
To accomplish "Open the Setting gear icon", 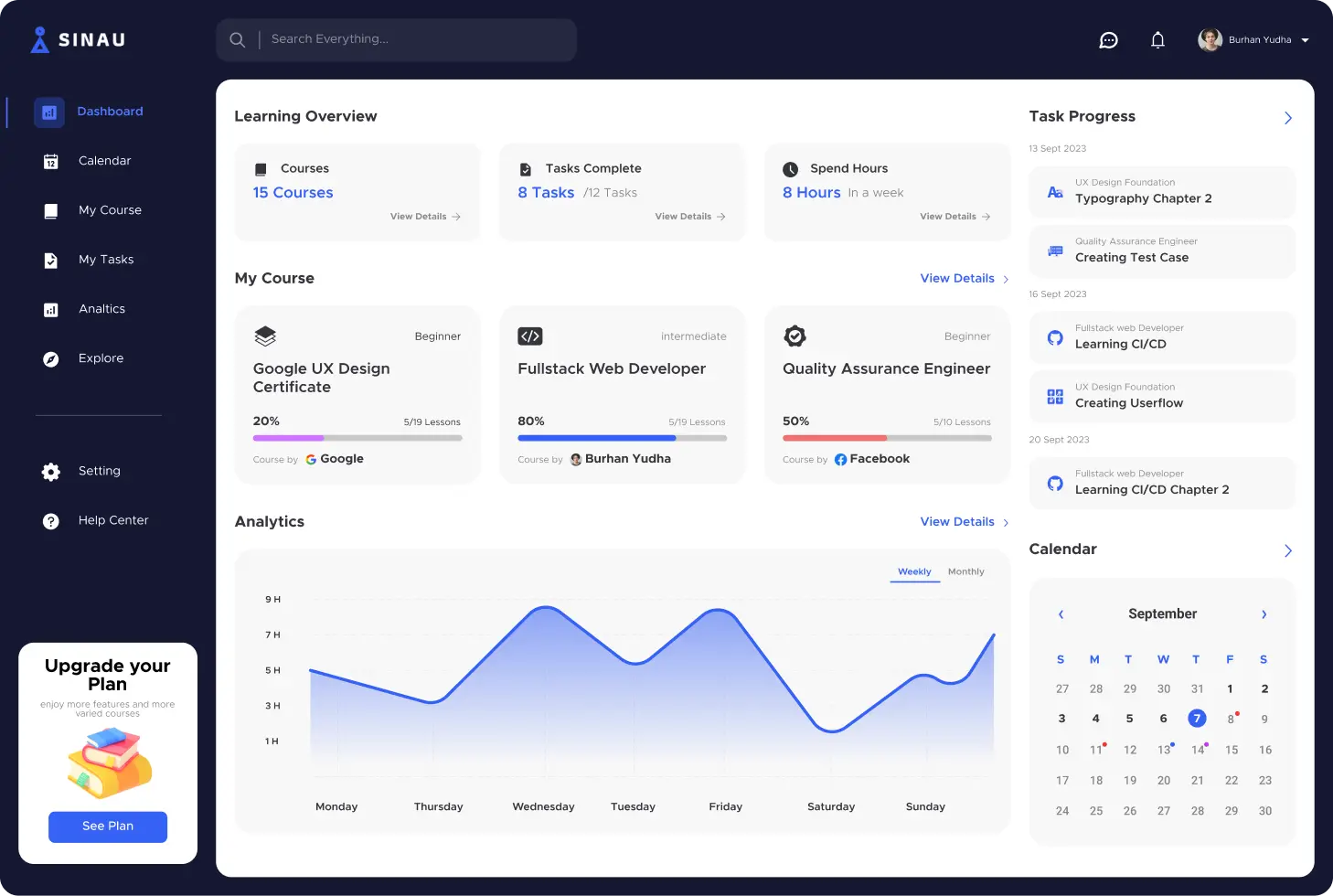I will tap(51, 472).
